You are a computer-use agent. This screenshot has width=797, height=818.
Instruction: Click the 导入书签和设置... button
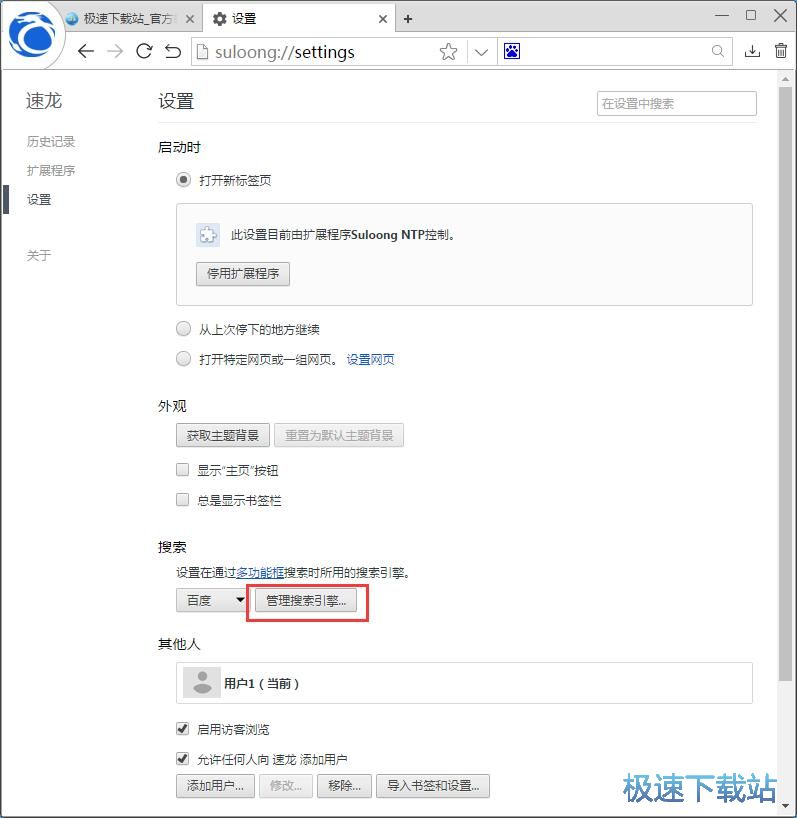pyautogui.click(x=433, y=786)
